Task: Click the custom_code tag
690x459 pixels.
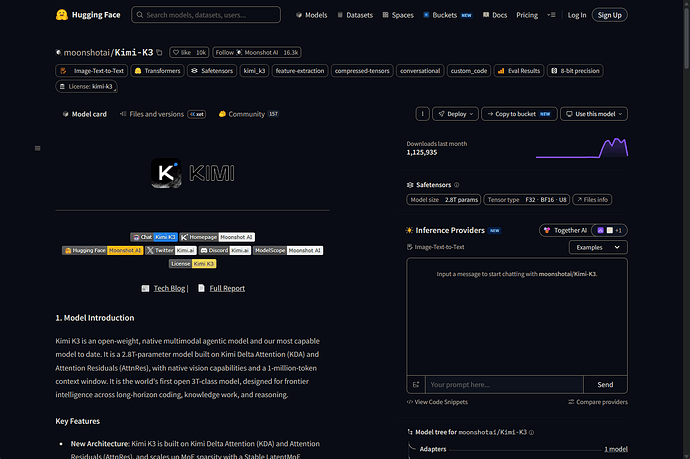Action: click(x=469, y=71)
